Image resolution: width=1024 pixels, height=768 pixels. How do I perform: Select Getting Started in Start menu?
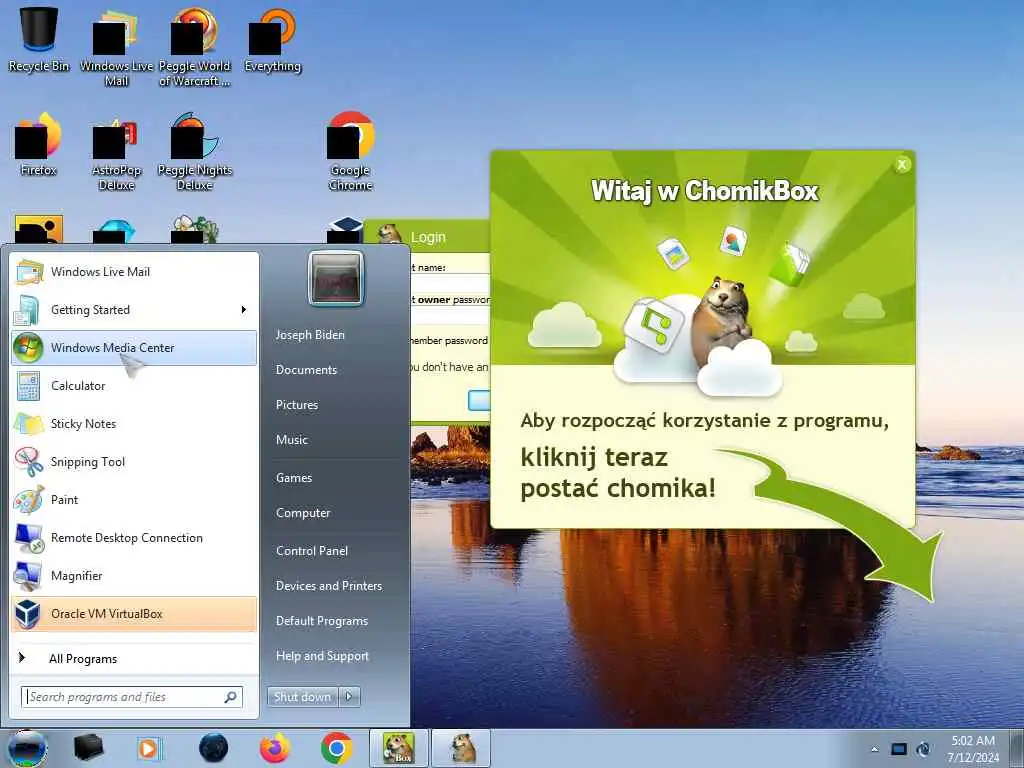pos(134,310)
